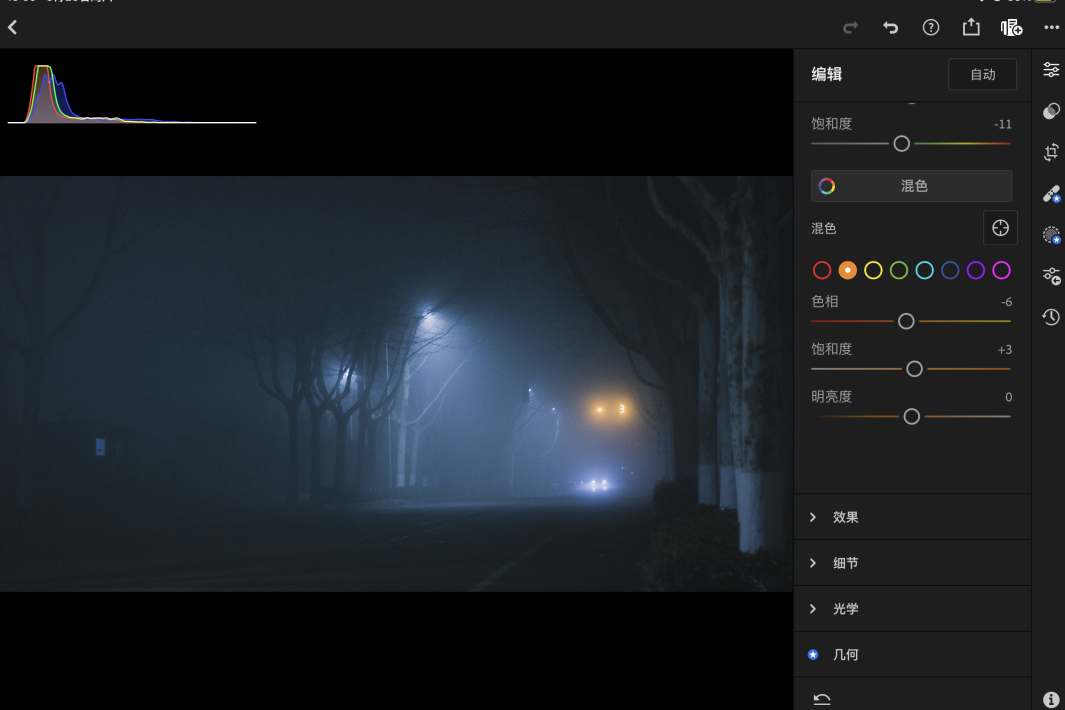This screenshot has width=1065, height=710.
Task: Click the blue star badge beside 几何
Action: 813,654
